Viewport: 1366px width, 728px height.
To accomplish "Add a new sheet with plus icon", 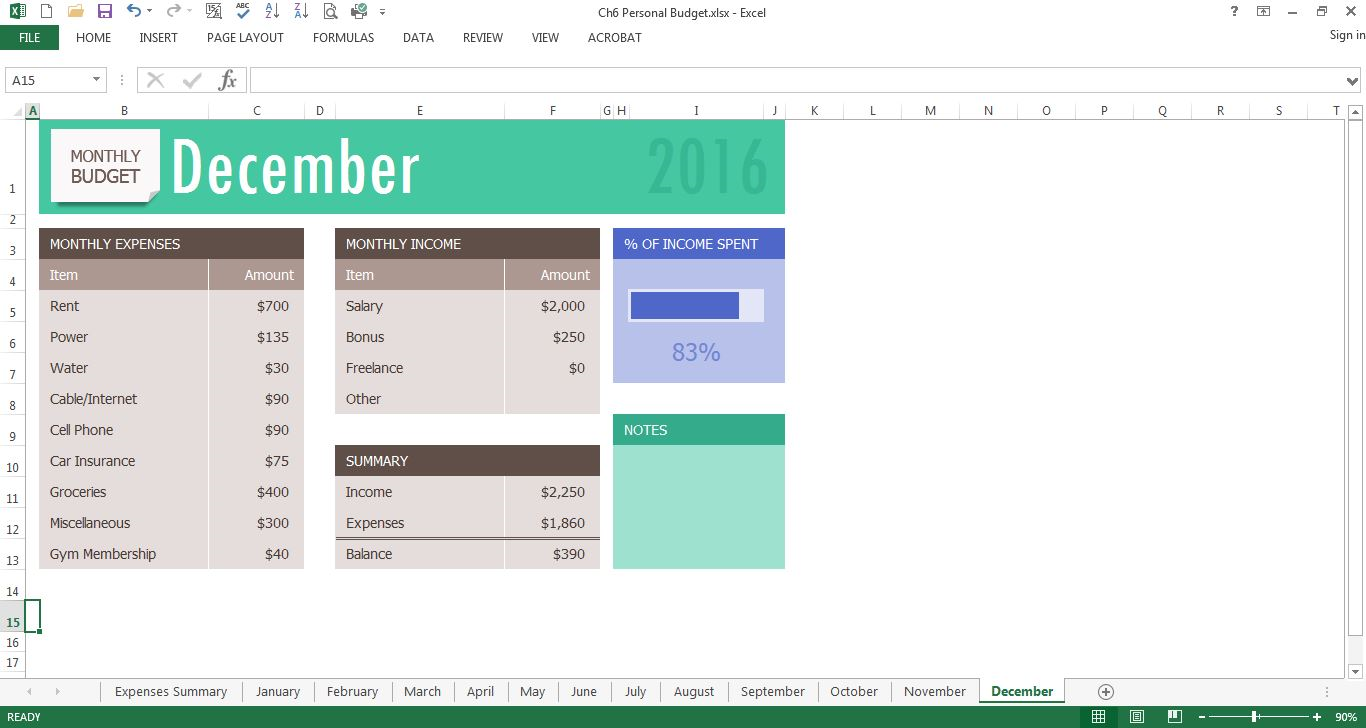I will (1105, 691).
